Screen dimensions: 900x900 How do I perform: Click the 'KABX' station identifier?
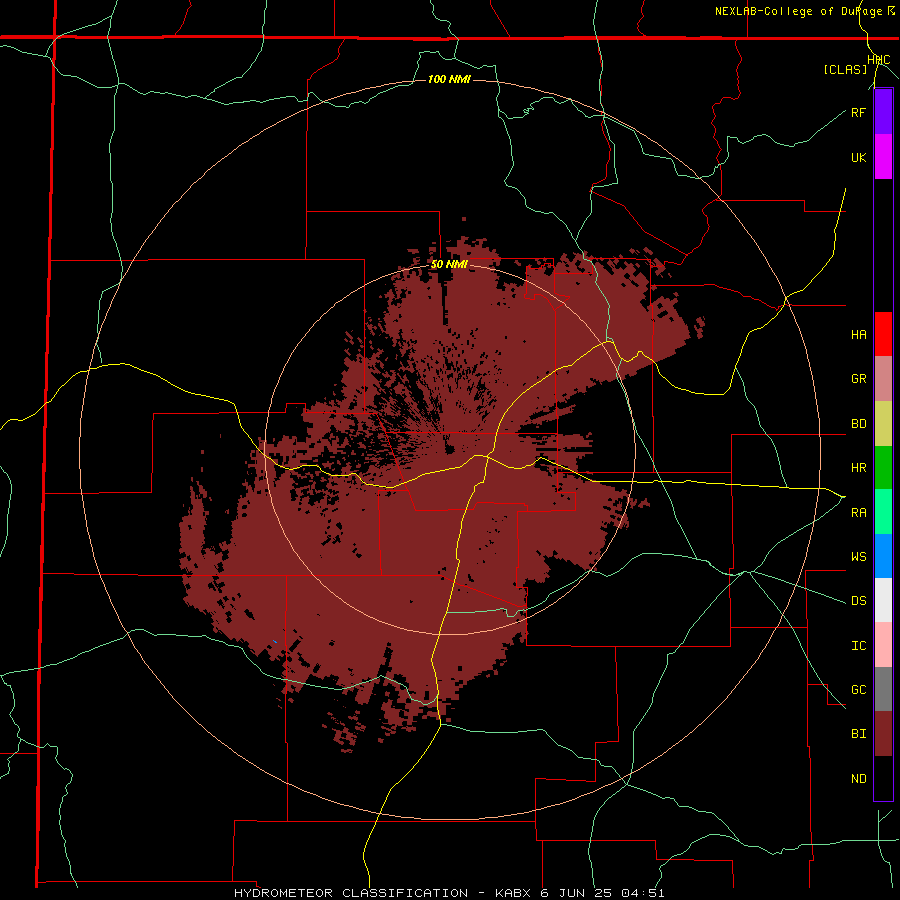513,893
